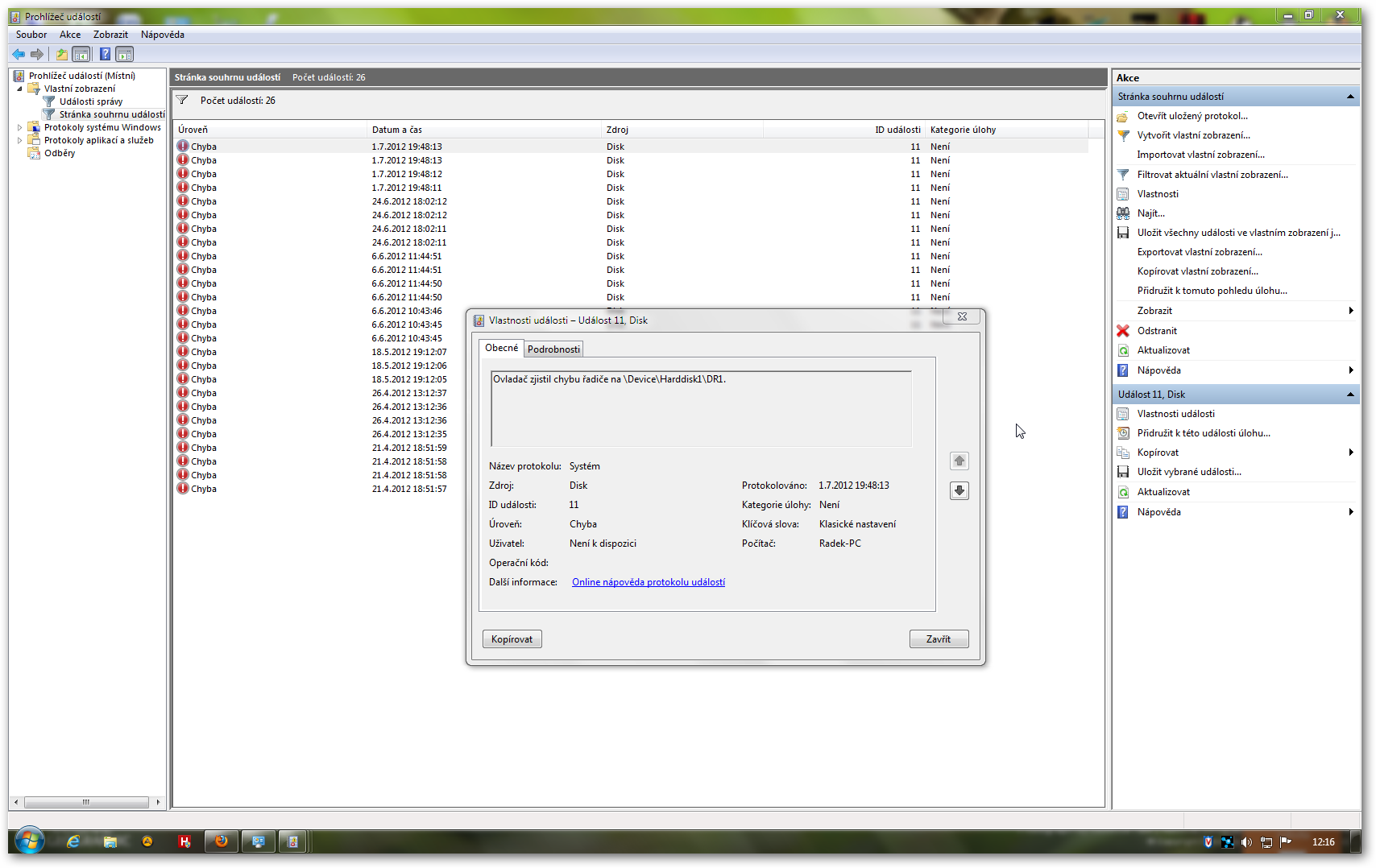This screenshot has height=868, width=1376.
Task: Click the Firefox taskbar button
Action: [221, 841]
